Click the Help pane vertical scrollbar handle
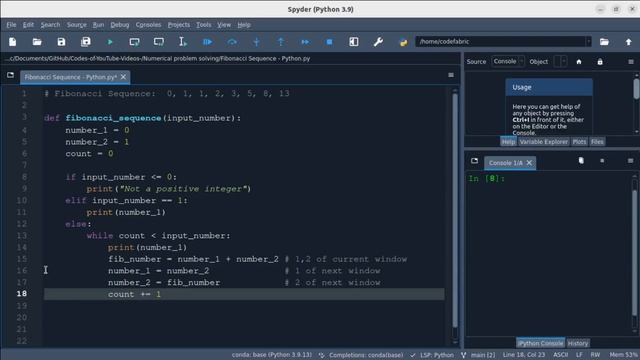Screen dimensions: 640x360 pyautogui.click(x=636, y=89)
